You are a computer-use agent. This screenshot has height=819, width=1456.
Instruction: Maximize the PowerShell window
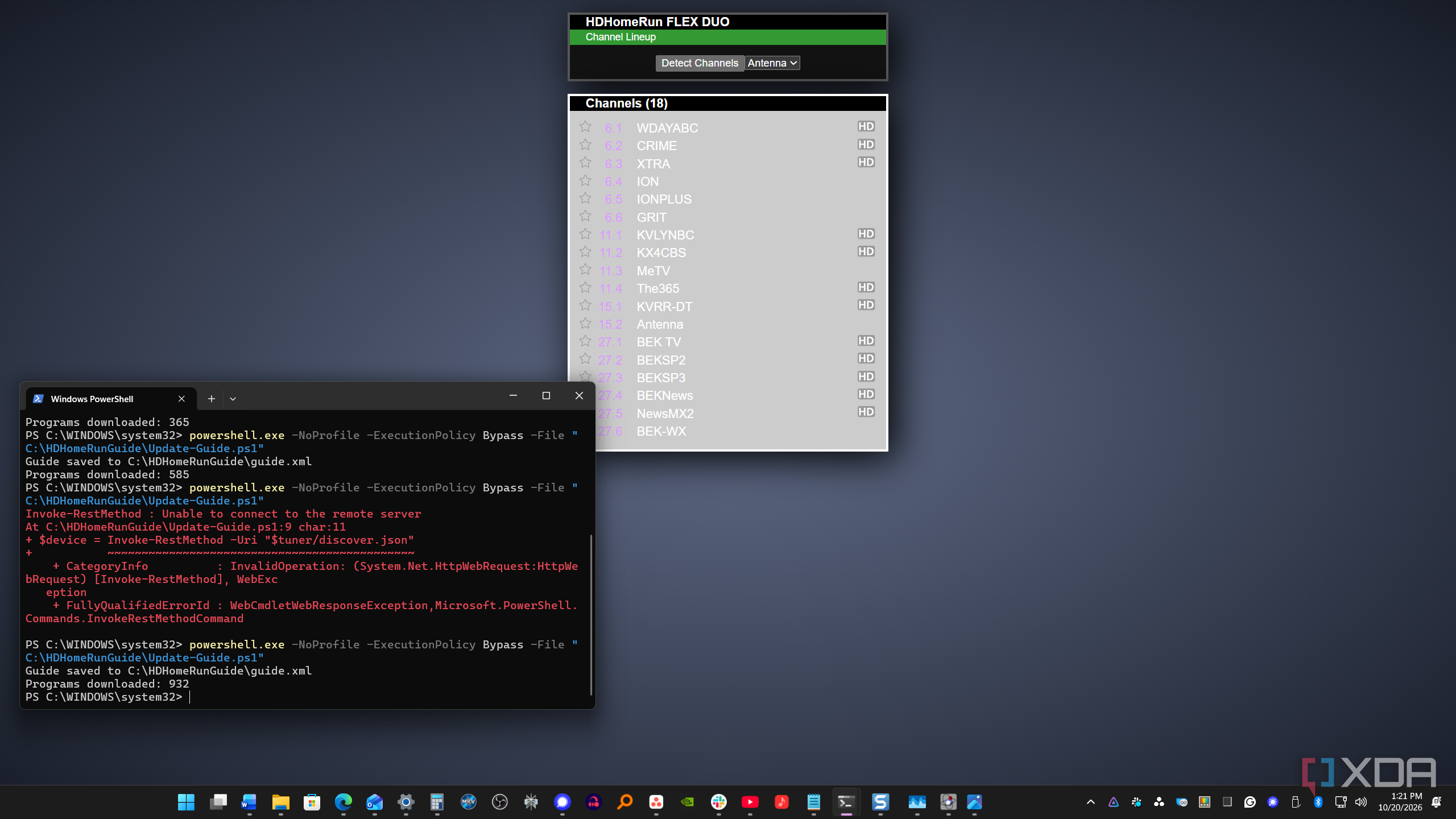click(546, 396)
